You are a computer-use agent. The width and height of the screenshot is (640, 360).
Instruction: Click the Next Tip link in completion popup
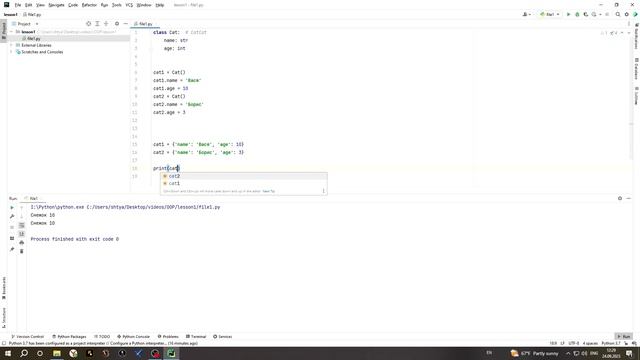(269, 191)
